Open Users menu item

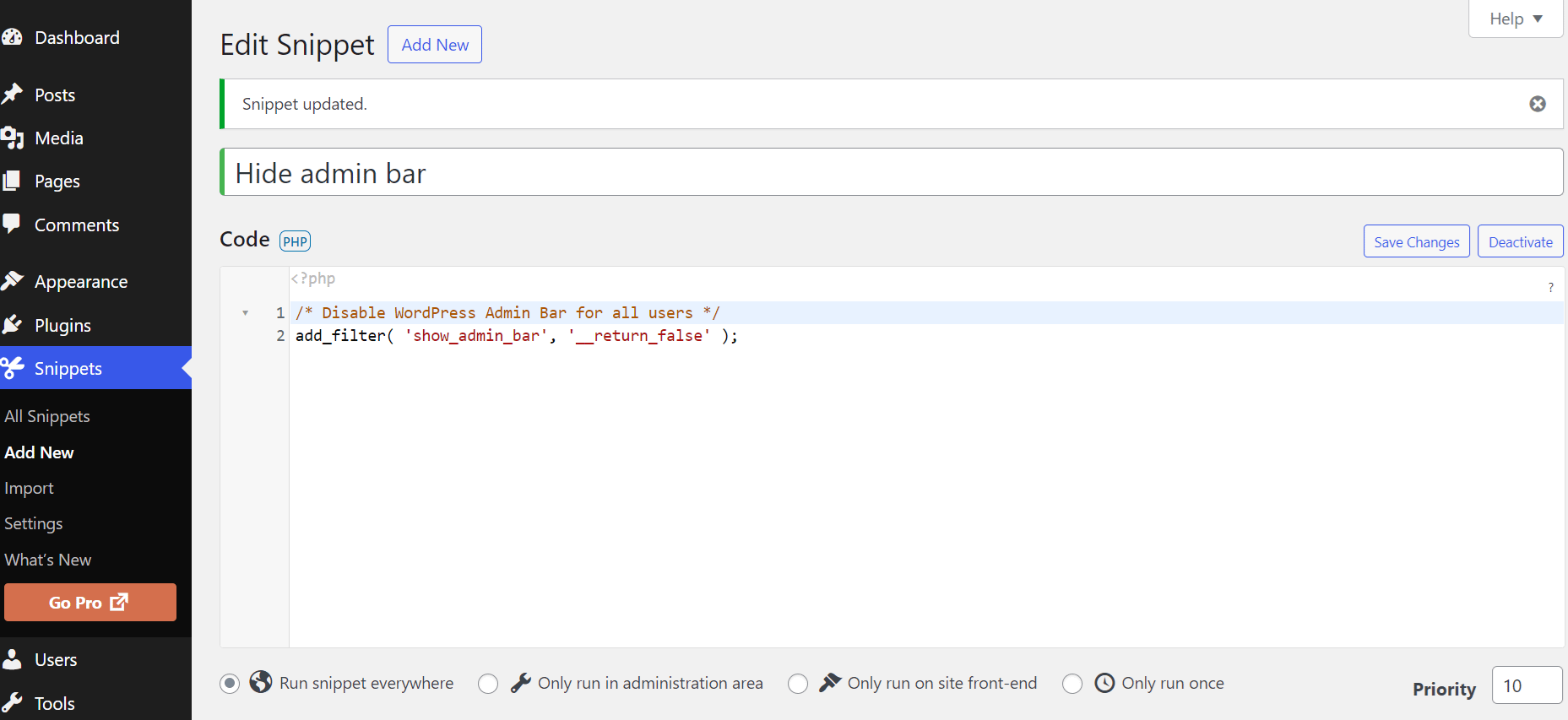[95, 659]
